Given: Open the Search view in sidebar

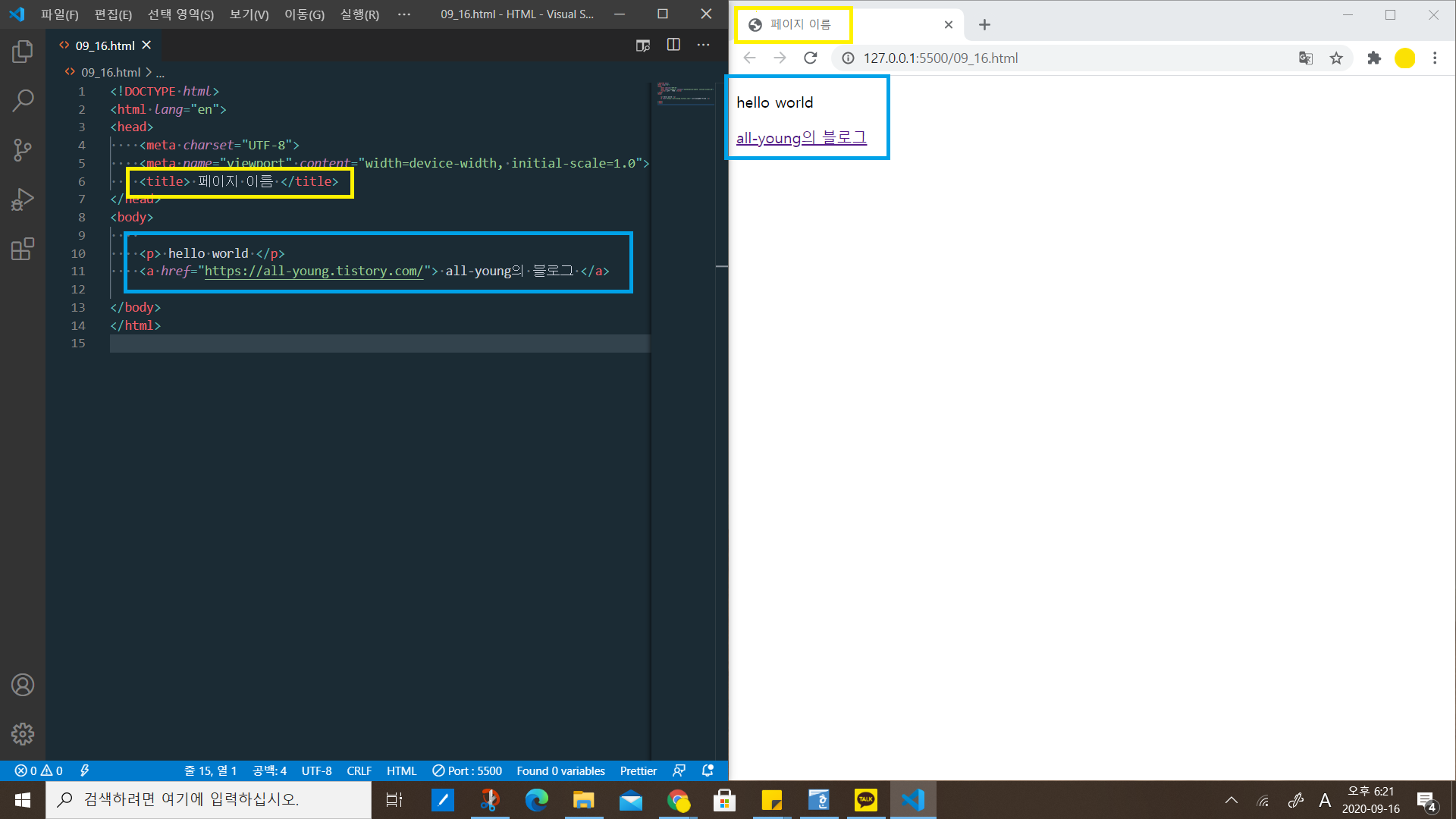Looking at the screenshot, I should point(23,100).
